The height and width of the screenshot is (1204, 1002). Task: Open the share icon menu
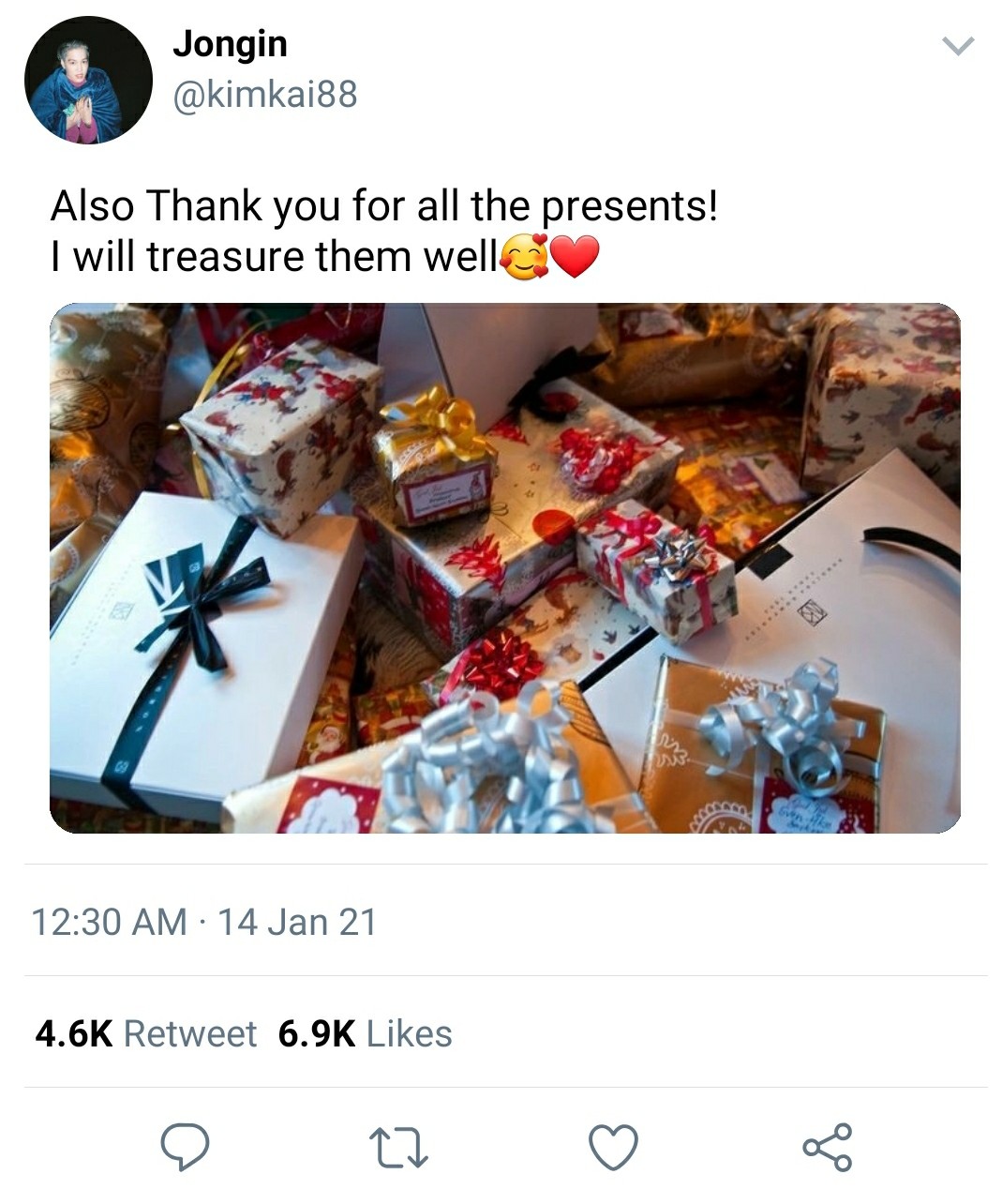click(827, 1147)
